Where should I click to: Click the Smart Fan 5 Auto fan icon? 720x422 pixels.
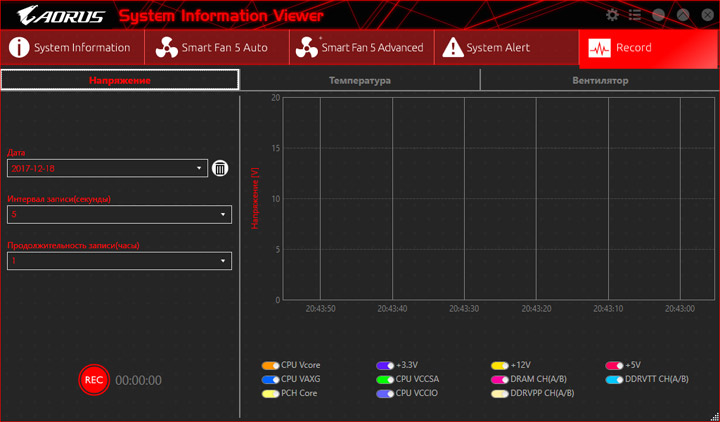tap(167, 48)
